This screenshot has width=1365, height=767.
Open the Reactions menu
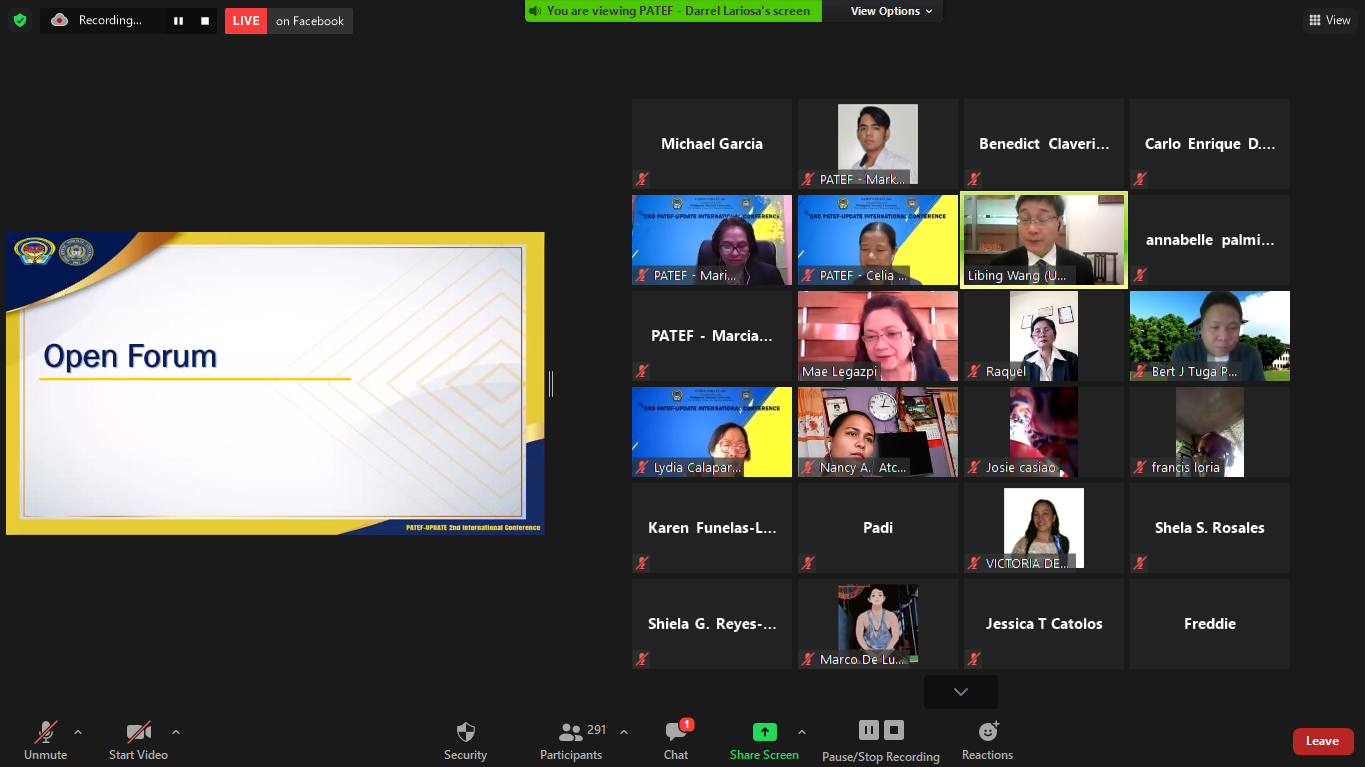click(x=987, y=741)
